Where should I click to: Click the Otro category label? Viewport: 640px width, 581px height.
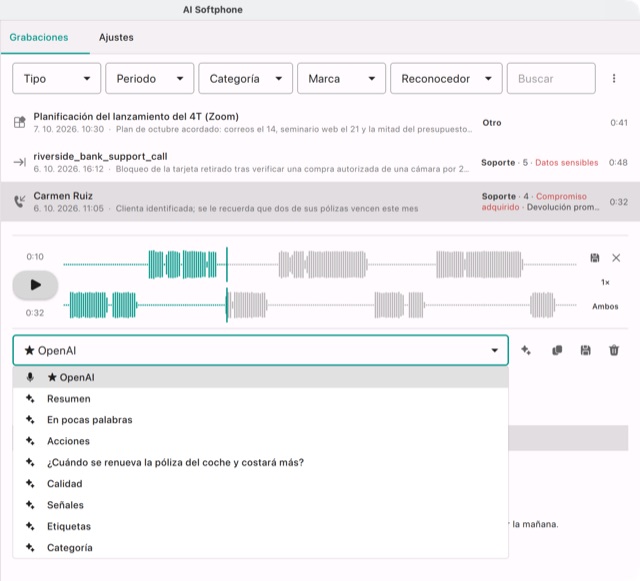(492, 122)
